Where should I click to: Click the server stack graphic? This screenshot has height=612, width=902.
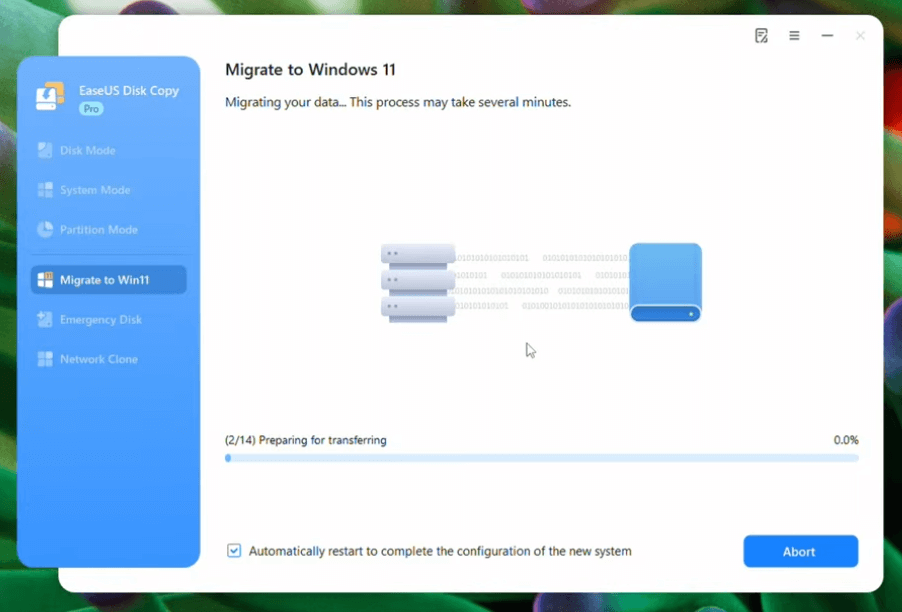coord(417,282)
